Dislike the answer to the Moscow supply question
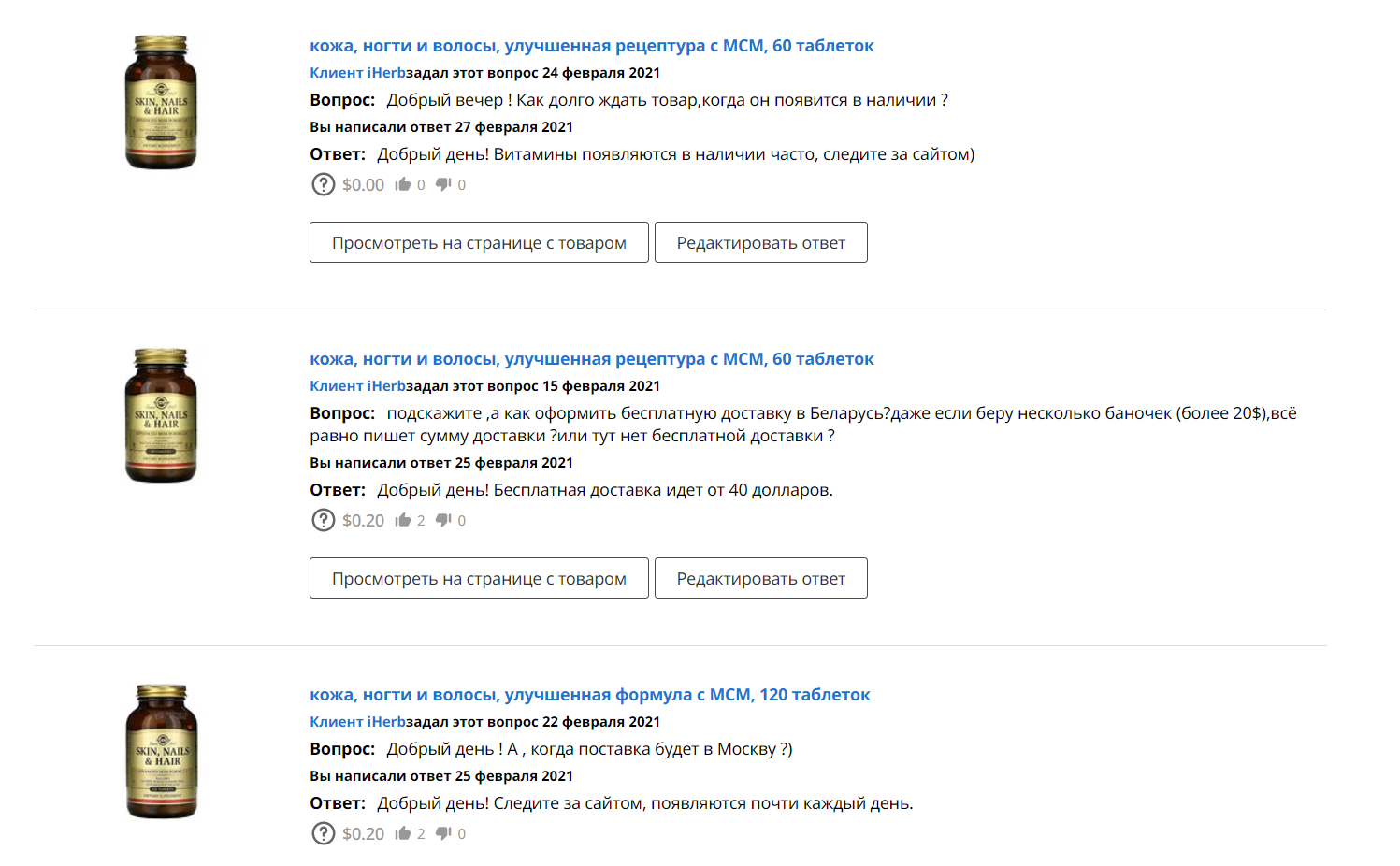The height and width of the screenshot is (866, 1400). pyautogui.click(x=444, y=833)
